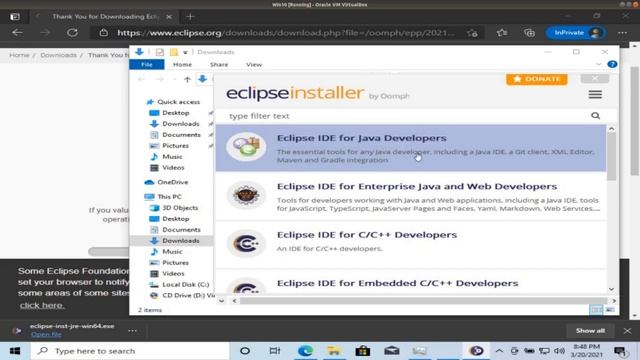Focus the type filter text field
The image size is (640, 360).
pos(408,116)
